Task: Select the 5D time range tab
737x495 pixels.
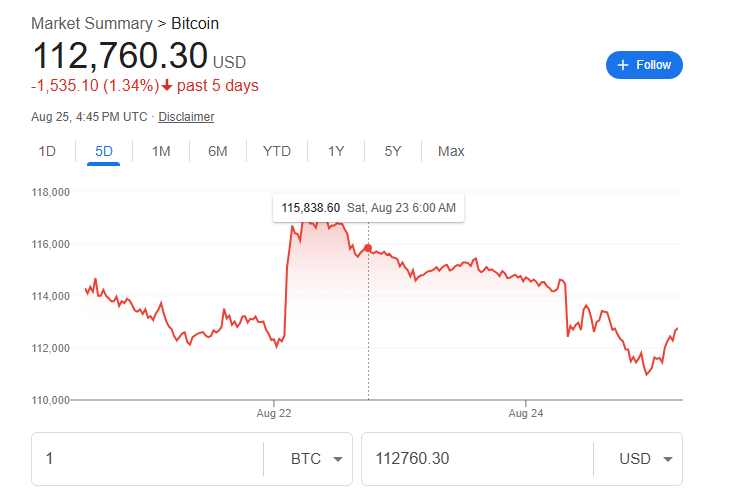Action: (104, 151)
